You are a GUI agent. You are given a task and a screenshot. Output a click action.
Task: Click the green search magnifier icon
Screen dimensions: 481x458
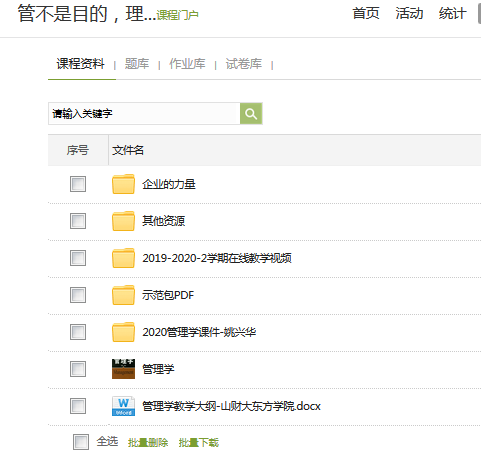tap(251, 114)
